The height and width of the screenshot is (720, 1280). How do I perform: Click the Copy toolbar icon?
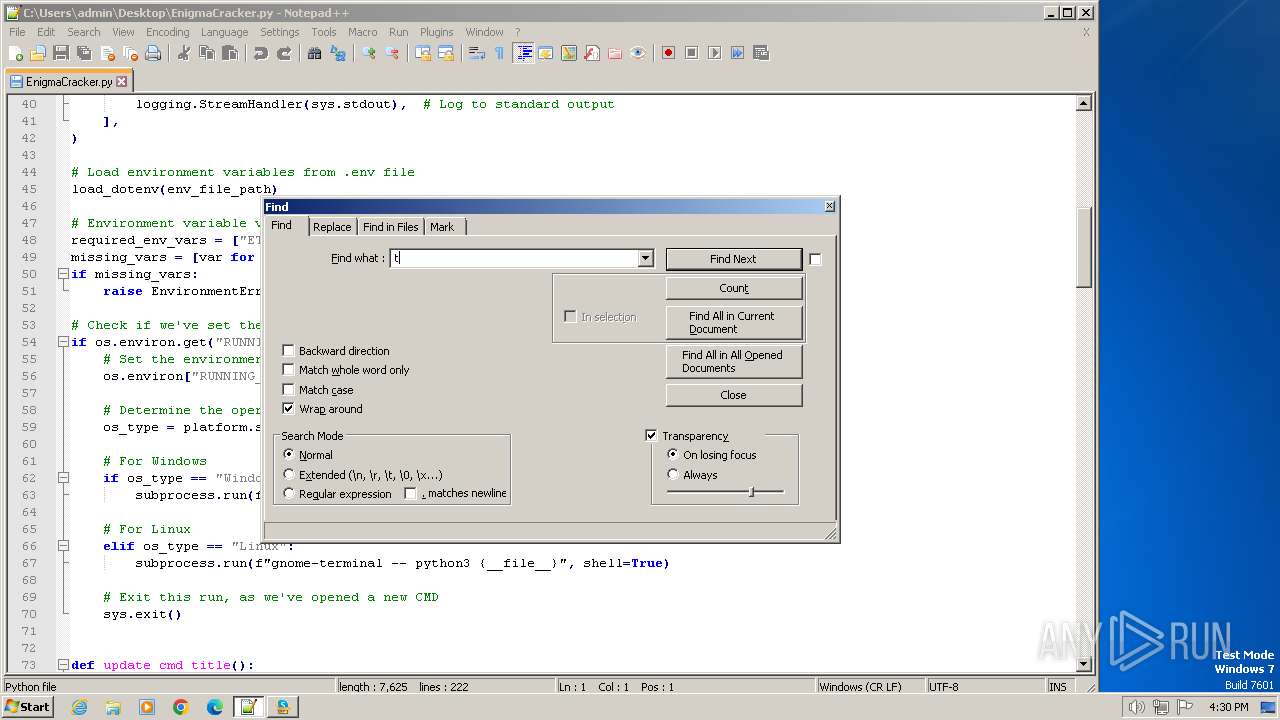[207, 53]
